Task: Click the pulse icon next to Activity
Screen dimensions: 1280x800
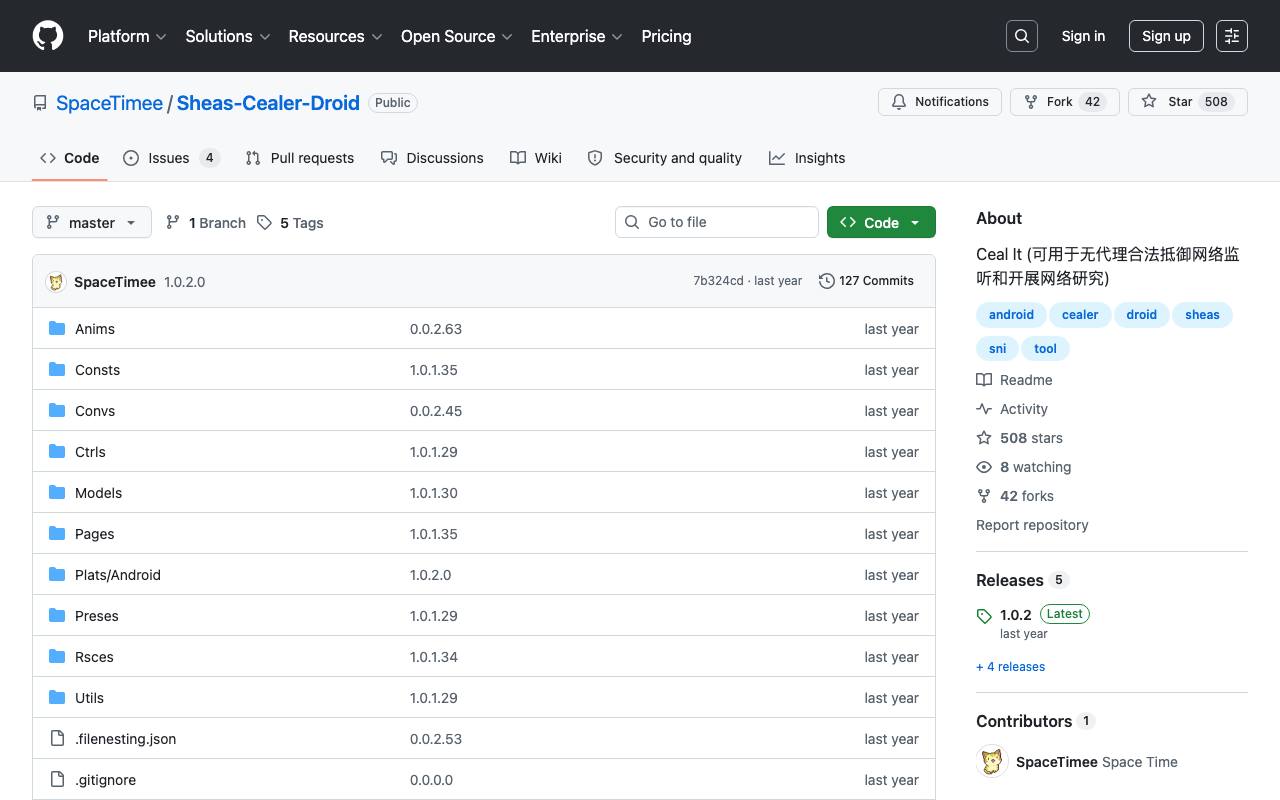Action: (x=984, y=409)
